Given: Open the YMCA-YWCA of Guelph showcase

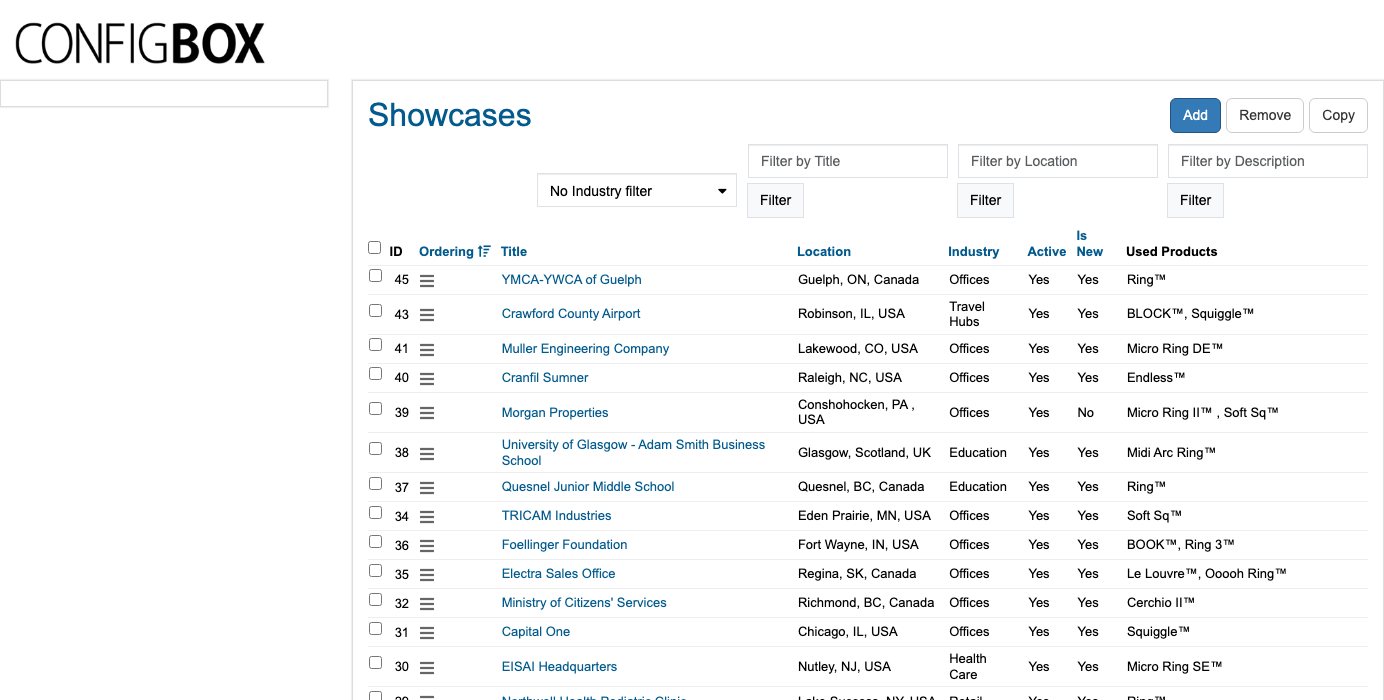Looking at the screenshot, I should point(572,280).
